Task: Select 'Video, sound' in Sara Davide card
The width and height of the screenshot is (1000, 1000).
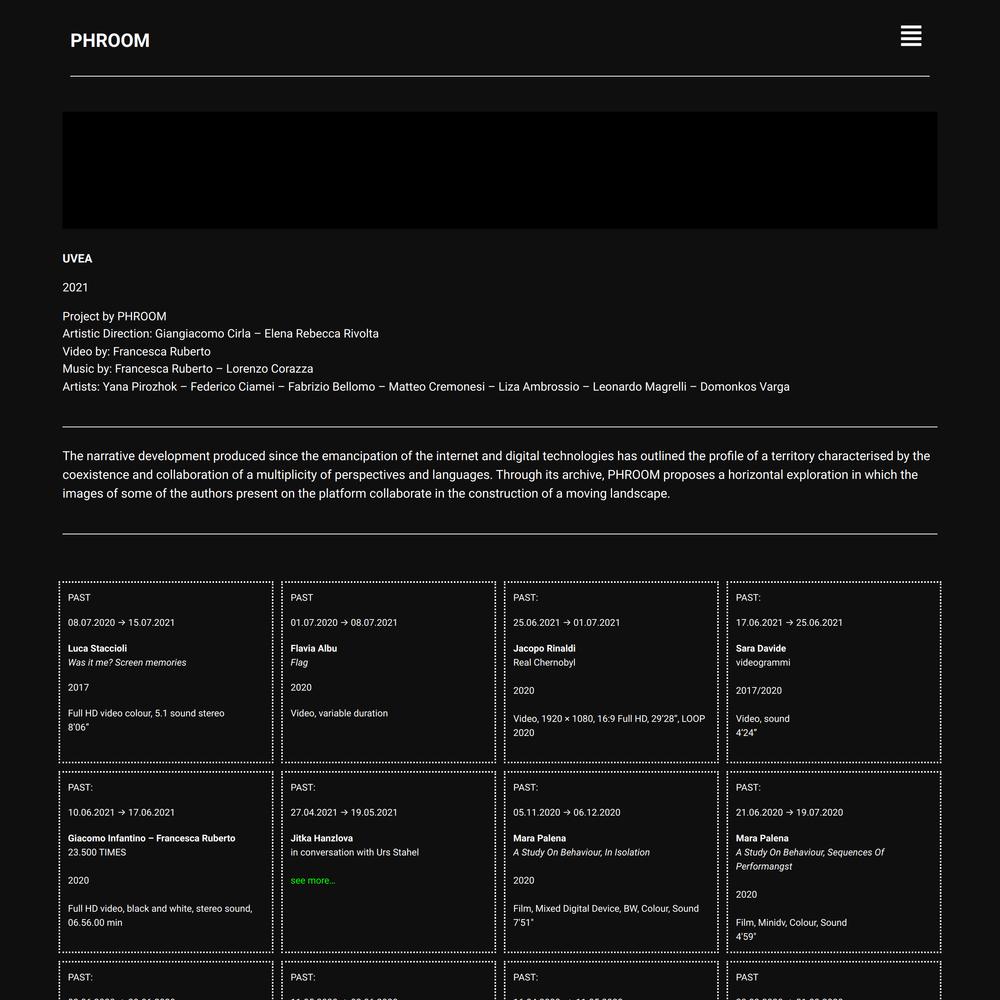Action: 762,719
